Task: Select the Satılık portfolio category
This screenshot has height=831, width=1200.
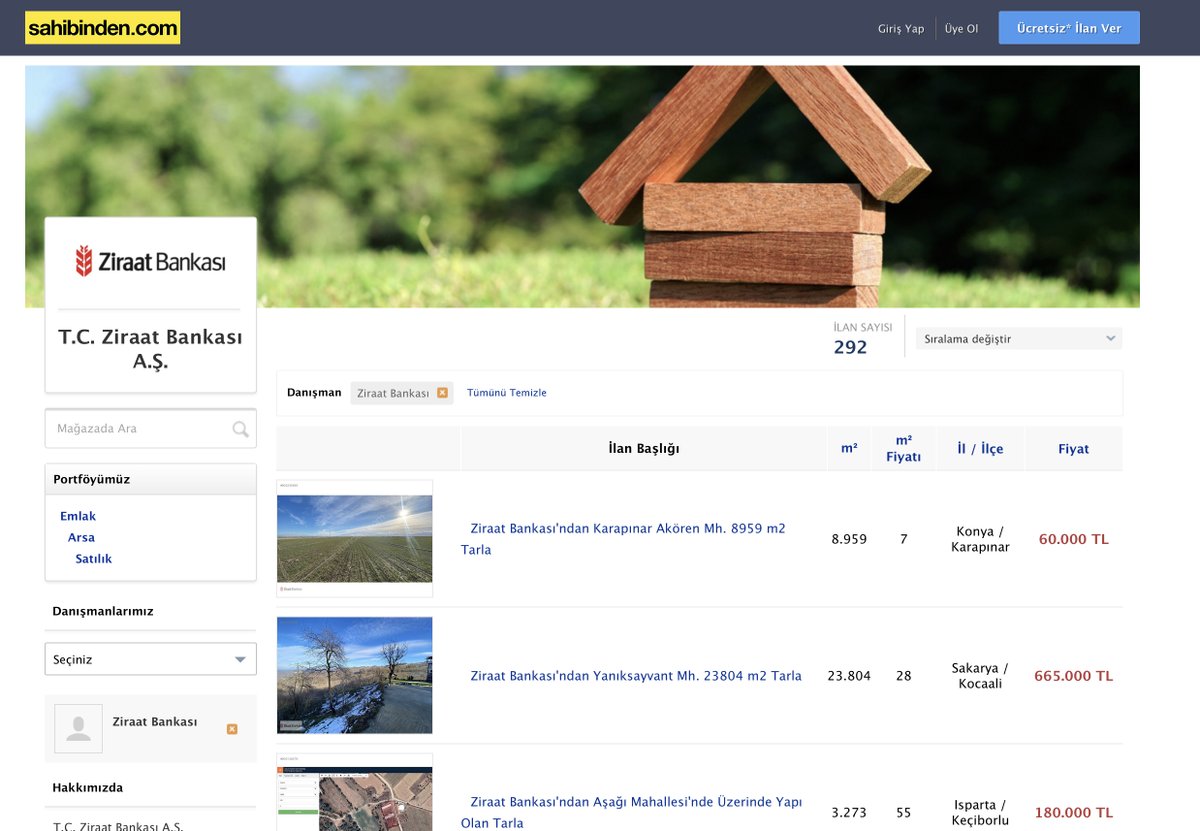Action: [x=94, y=559]
